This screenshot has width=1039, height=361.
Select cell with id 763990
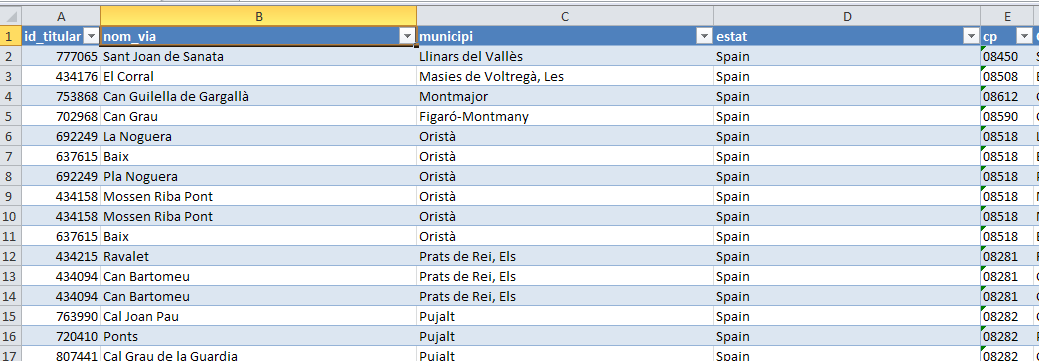[61, 315]
